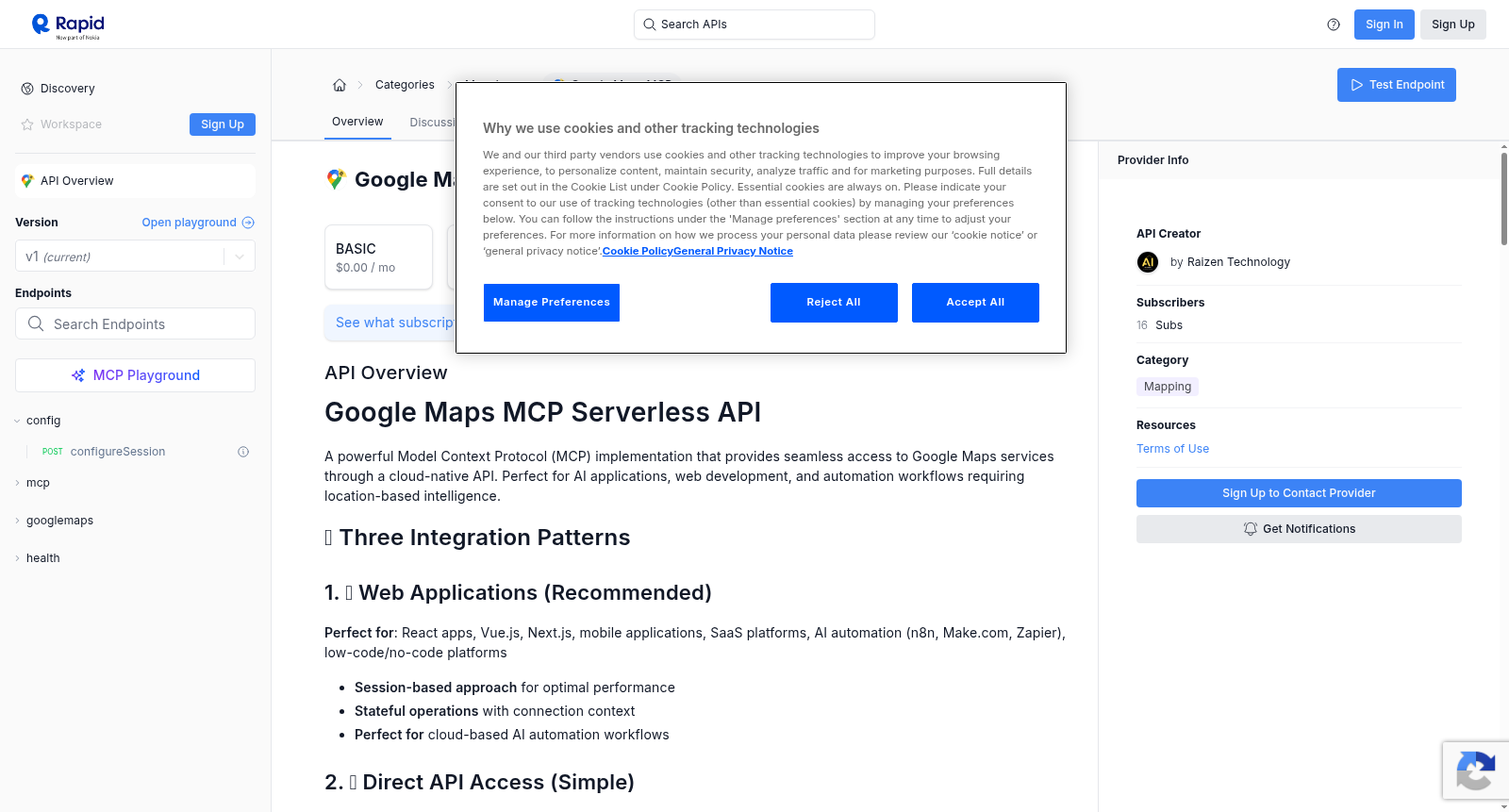Open the Discussions tab
This screenshot has width=1509, height=812.
[432, 123]
